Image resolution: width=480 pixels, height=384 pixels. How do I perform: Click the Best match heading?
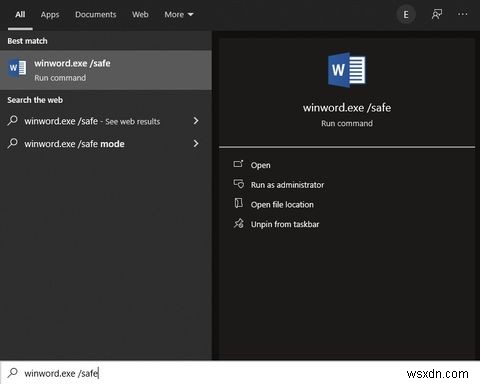coord(27,41)
